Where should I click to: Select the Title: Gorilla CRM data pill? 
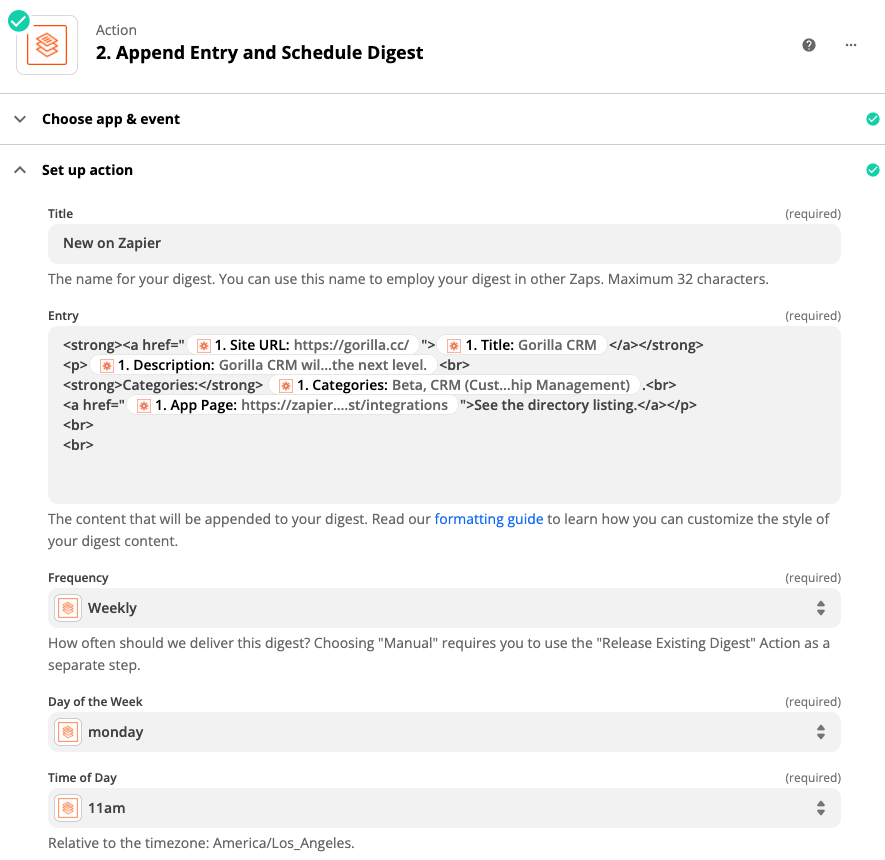pos(522,345)
